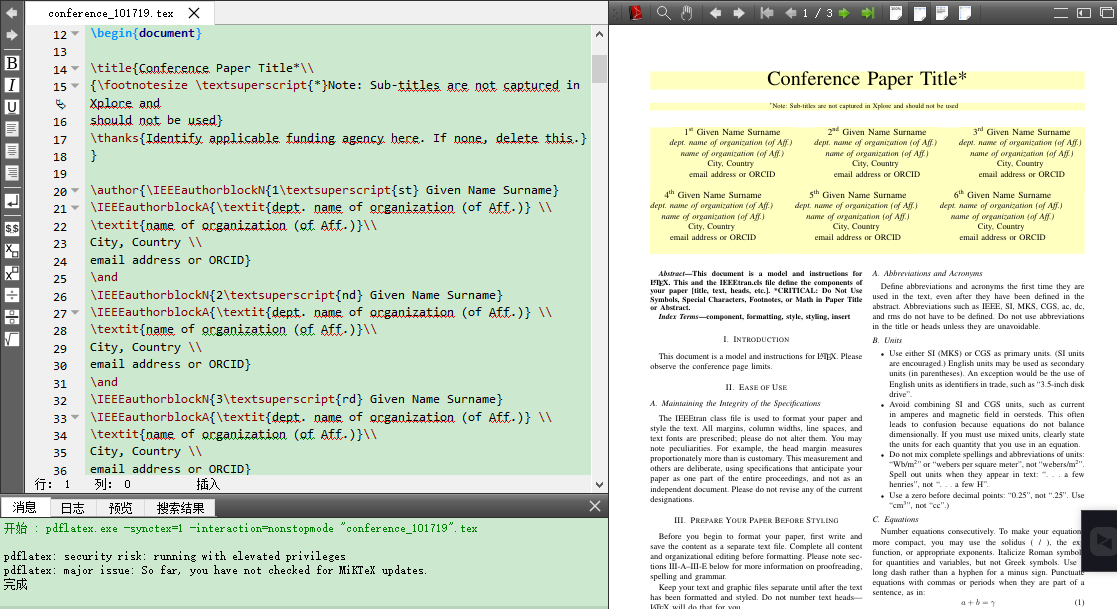Activate the hand scroll tool in PDF viewer
The height and width of the screenshot is (609, 1117).
tap(687, 13)
